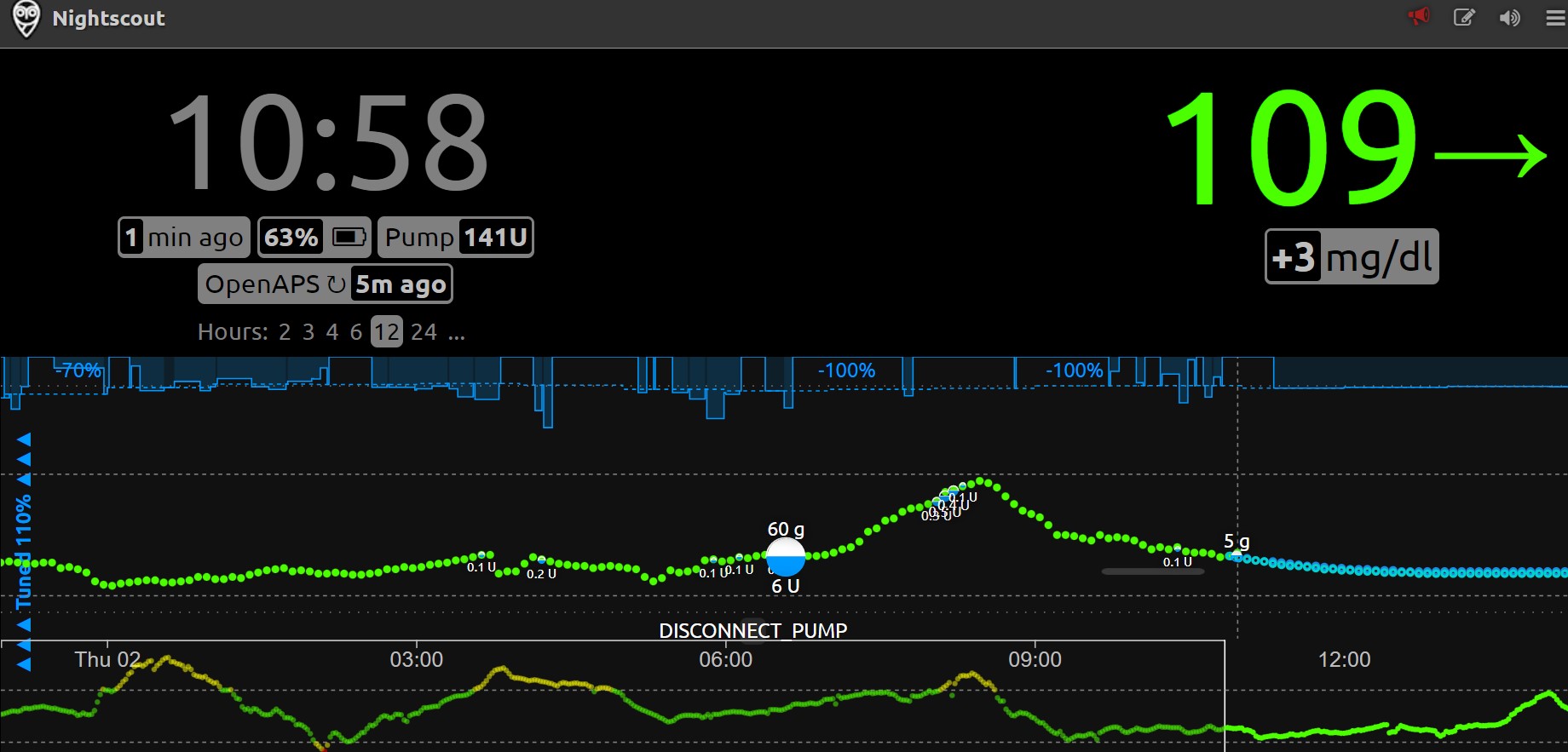This screenshot has width=1568, height=752.
Task: Click the -70% temp basal label
Action: pos(78,370)
